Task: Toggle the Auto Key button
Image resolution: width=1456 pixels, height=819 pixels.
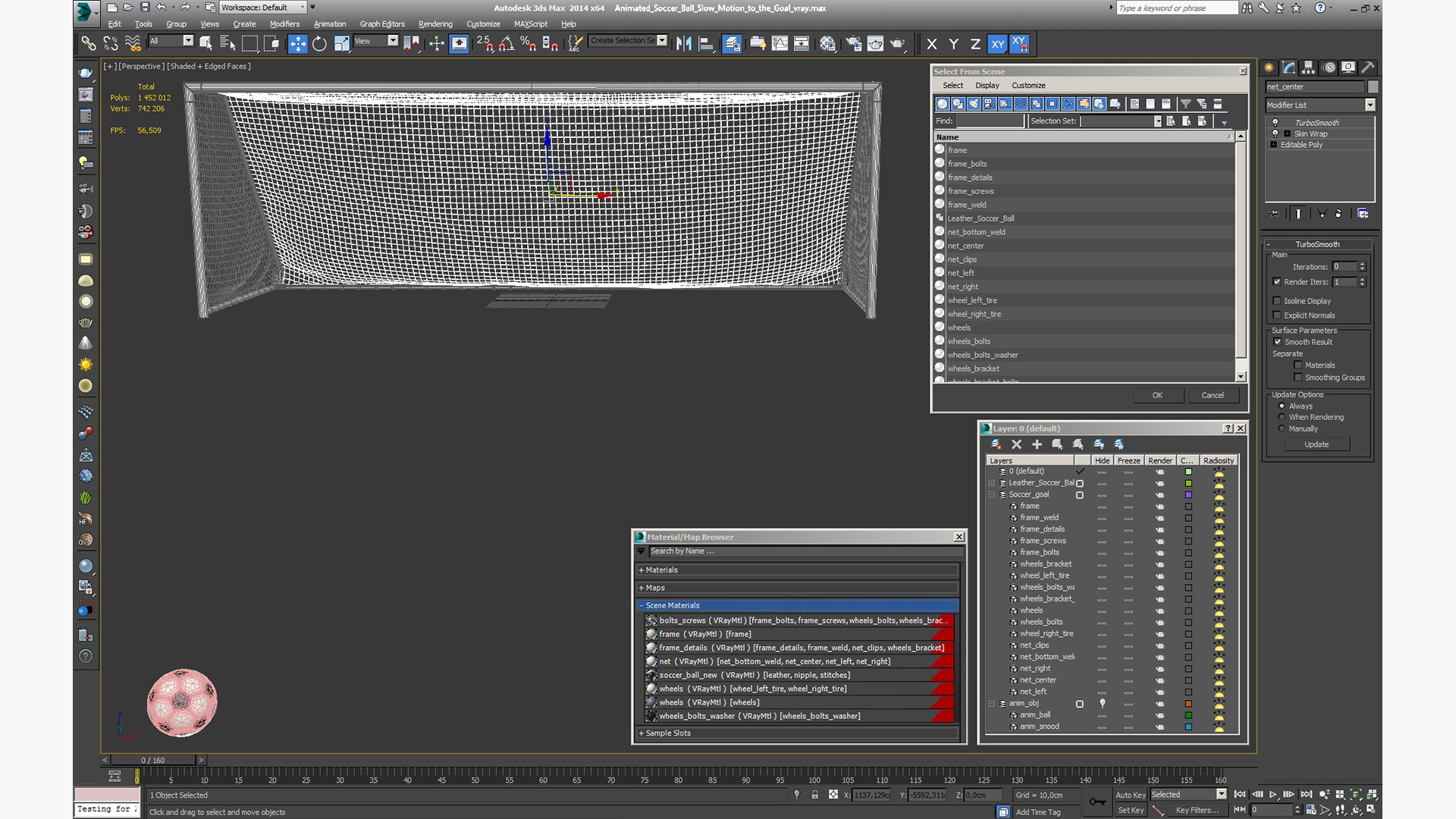Action: (1130, 795)
